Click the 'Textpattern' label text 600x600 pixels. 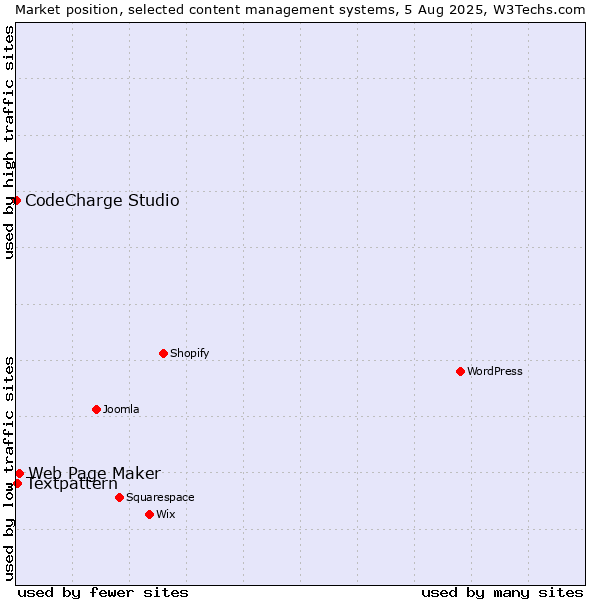72,484
